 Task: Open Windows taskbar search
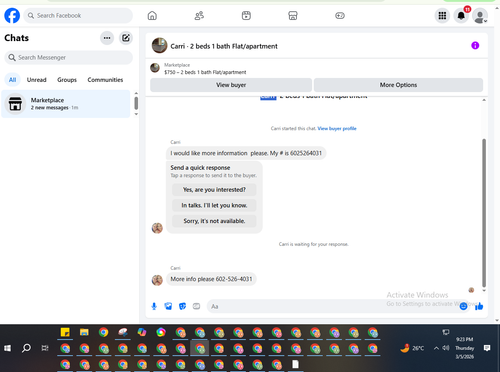click(26, 348)
